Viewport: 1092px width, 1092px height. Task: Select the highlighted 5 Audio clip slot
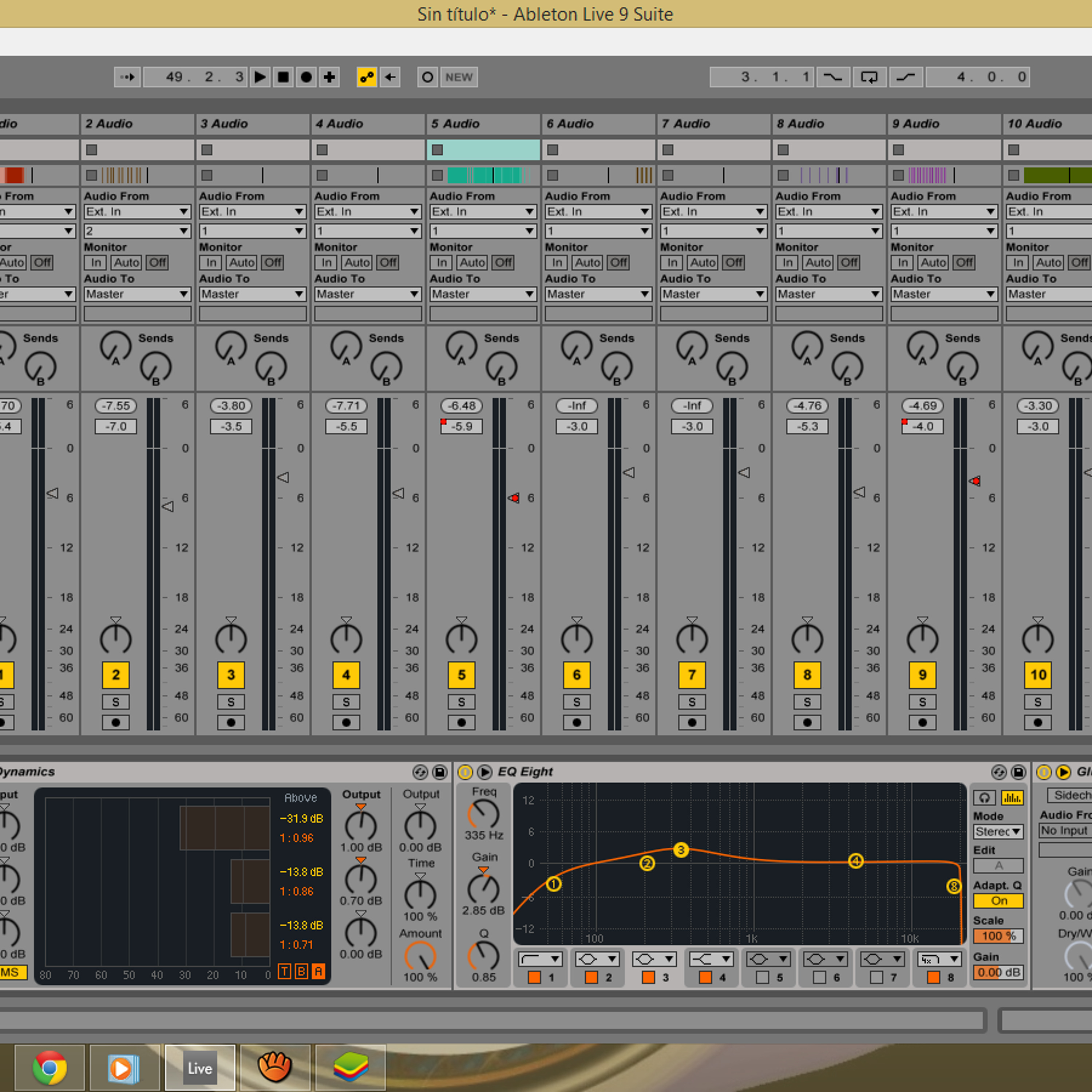(x=483, y=150)
